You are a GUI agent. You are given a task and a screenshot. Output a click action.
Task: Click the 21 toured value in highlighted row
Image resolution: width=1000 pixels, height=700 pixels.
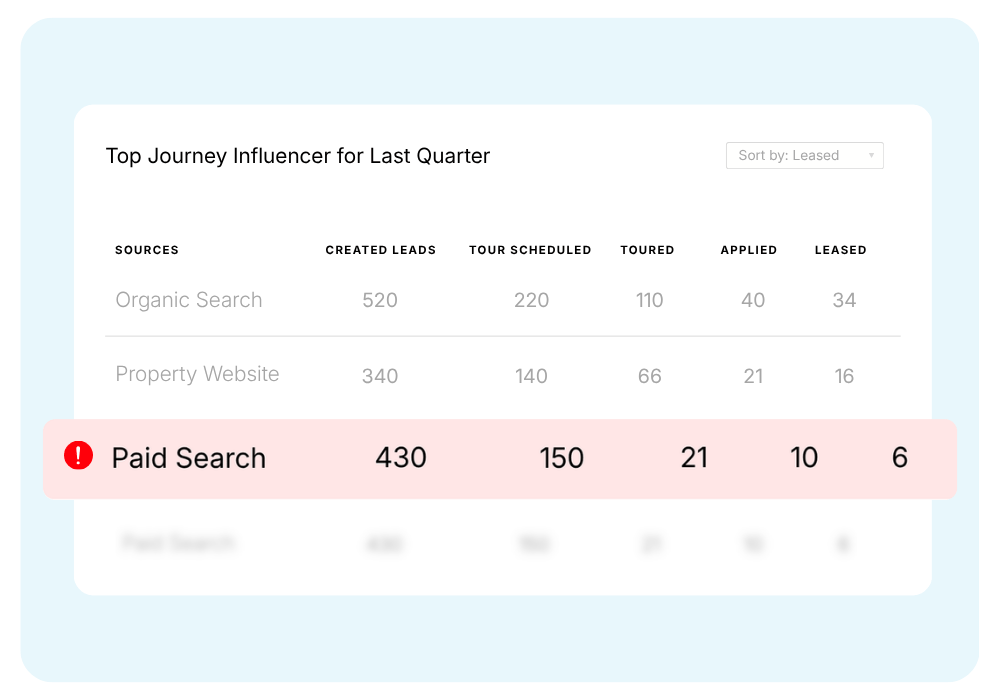pyautogui.click(x=694, y=457)
